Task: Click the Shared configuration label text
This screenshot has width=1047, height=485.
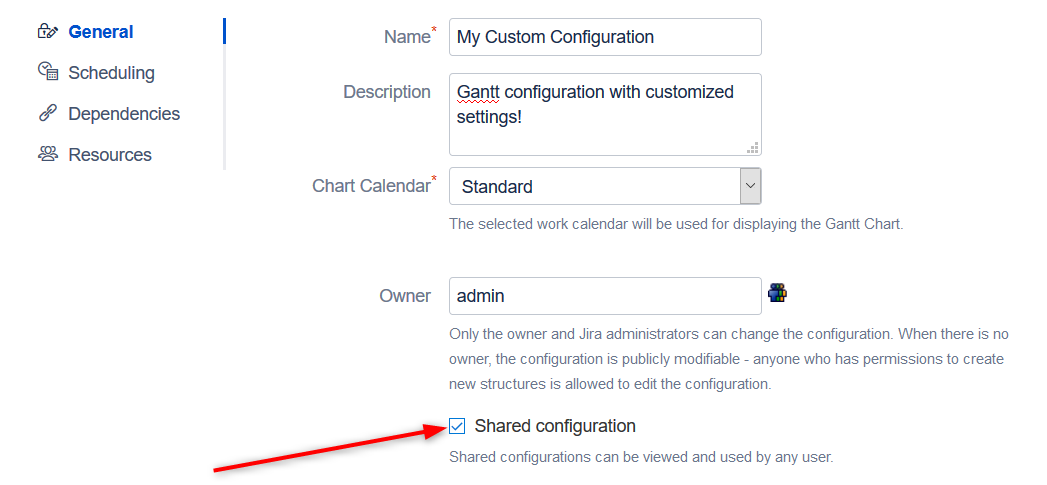Action: 555,426
